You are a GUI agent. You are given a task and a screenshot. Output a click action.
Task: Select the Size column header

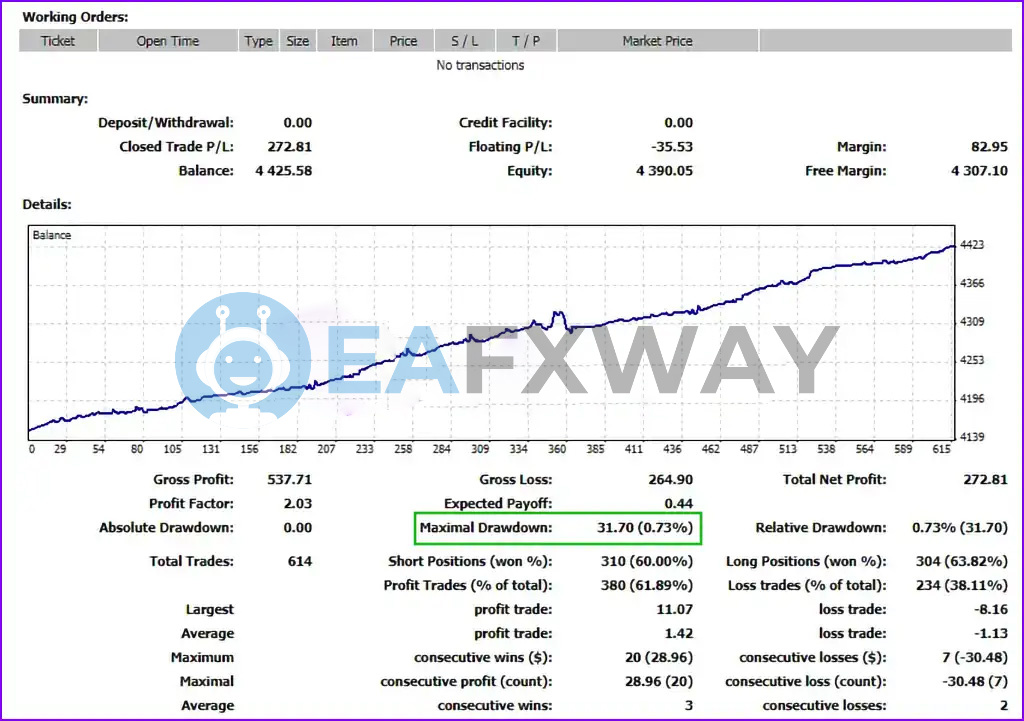coord(297,40)
